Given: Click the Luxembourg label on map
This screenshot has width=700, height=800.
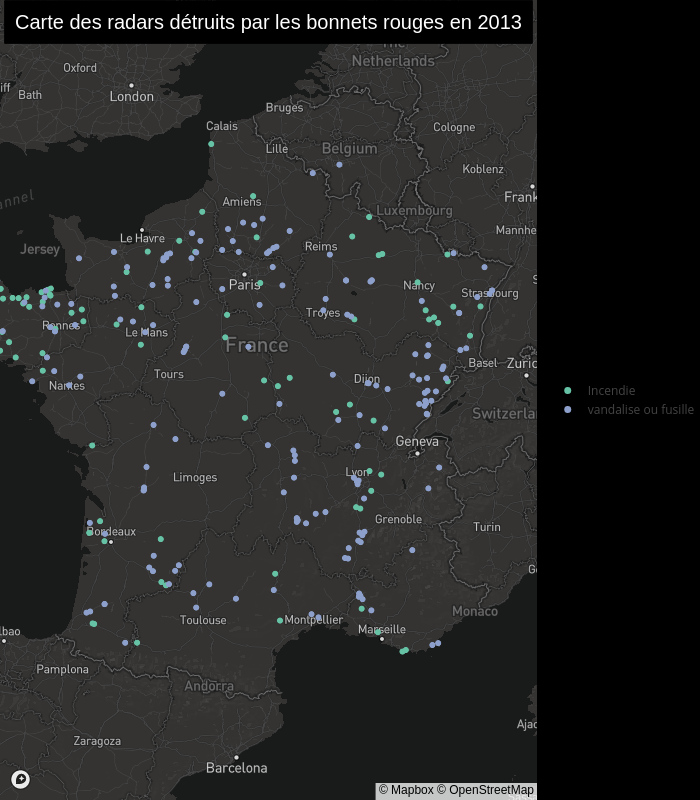Looking at the screenshot, I should point(414,211).
